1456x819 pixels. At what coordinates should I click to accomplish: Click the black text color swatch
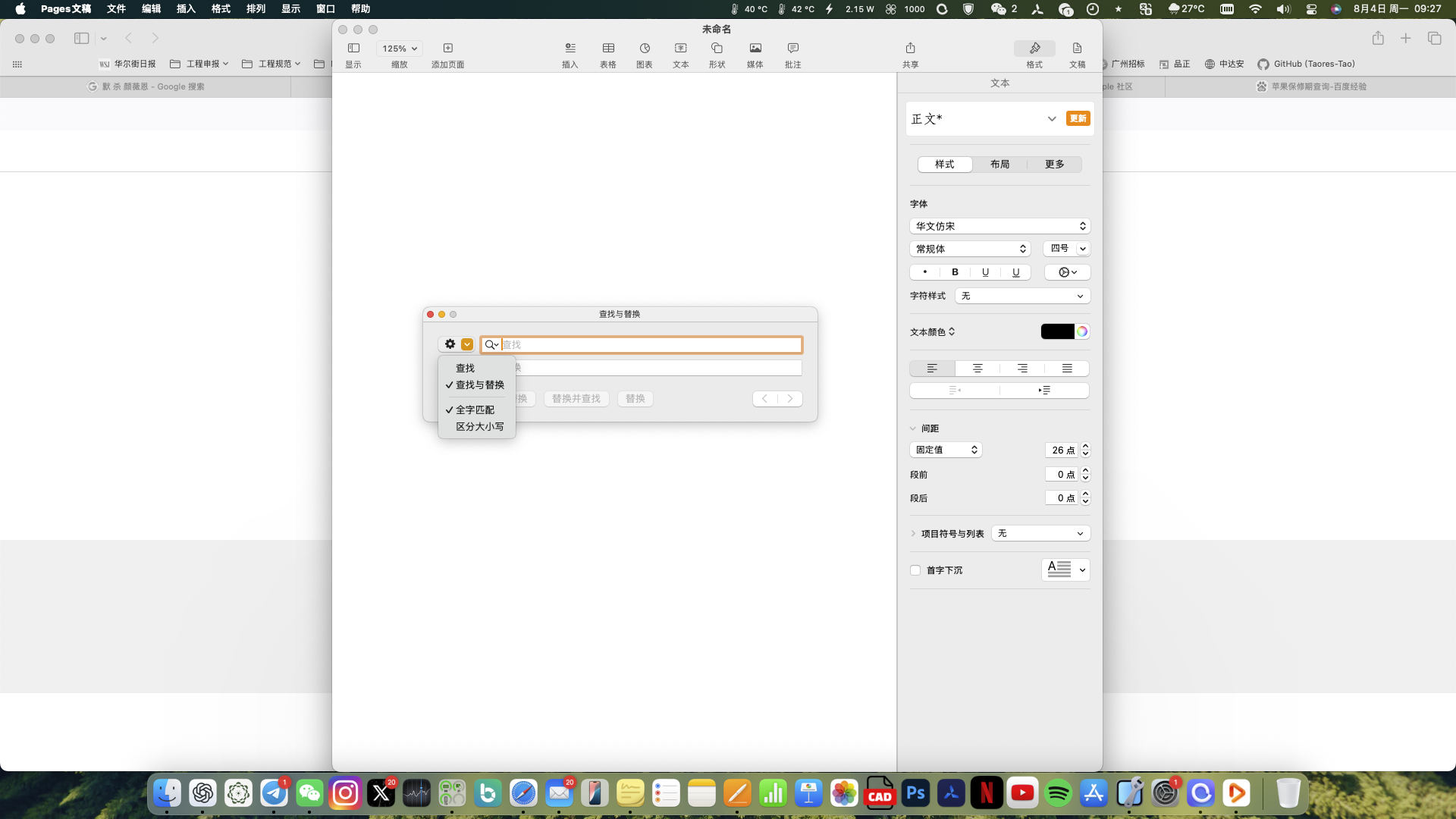[x=1057, y=331]
